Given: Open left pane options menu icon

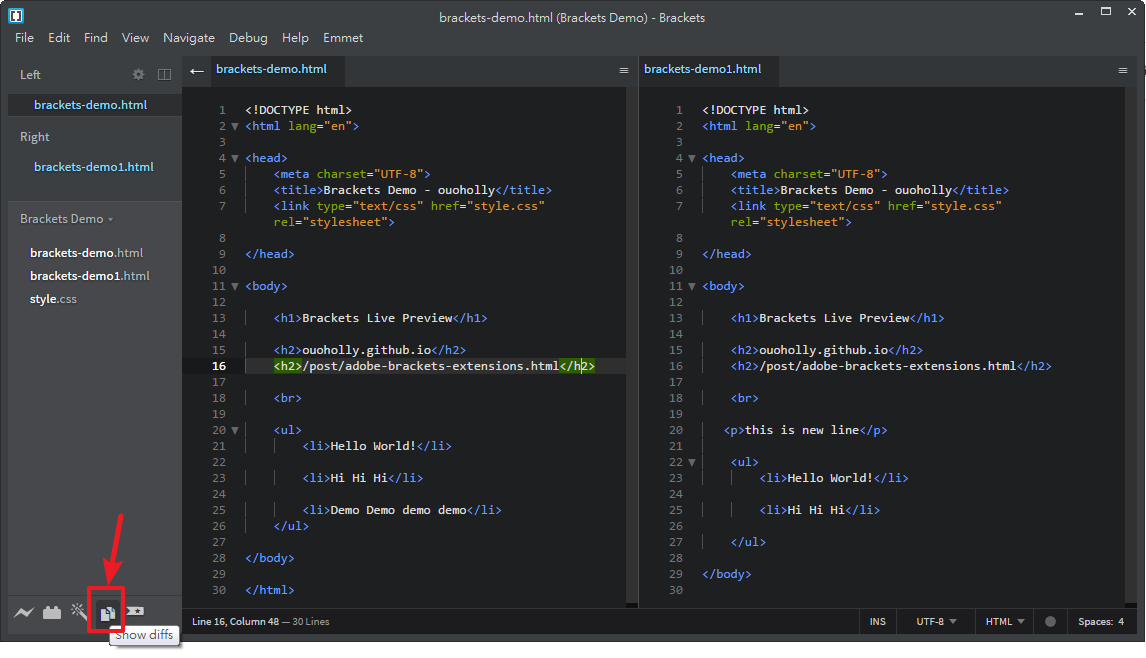Looking at the screenshot, I should pos(624,70).
